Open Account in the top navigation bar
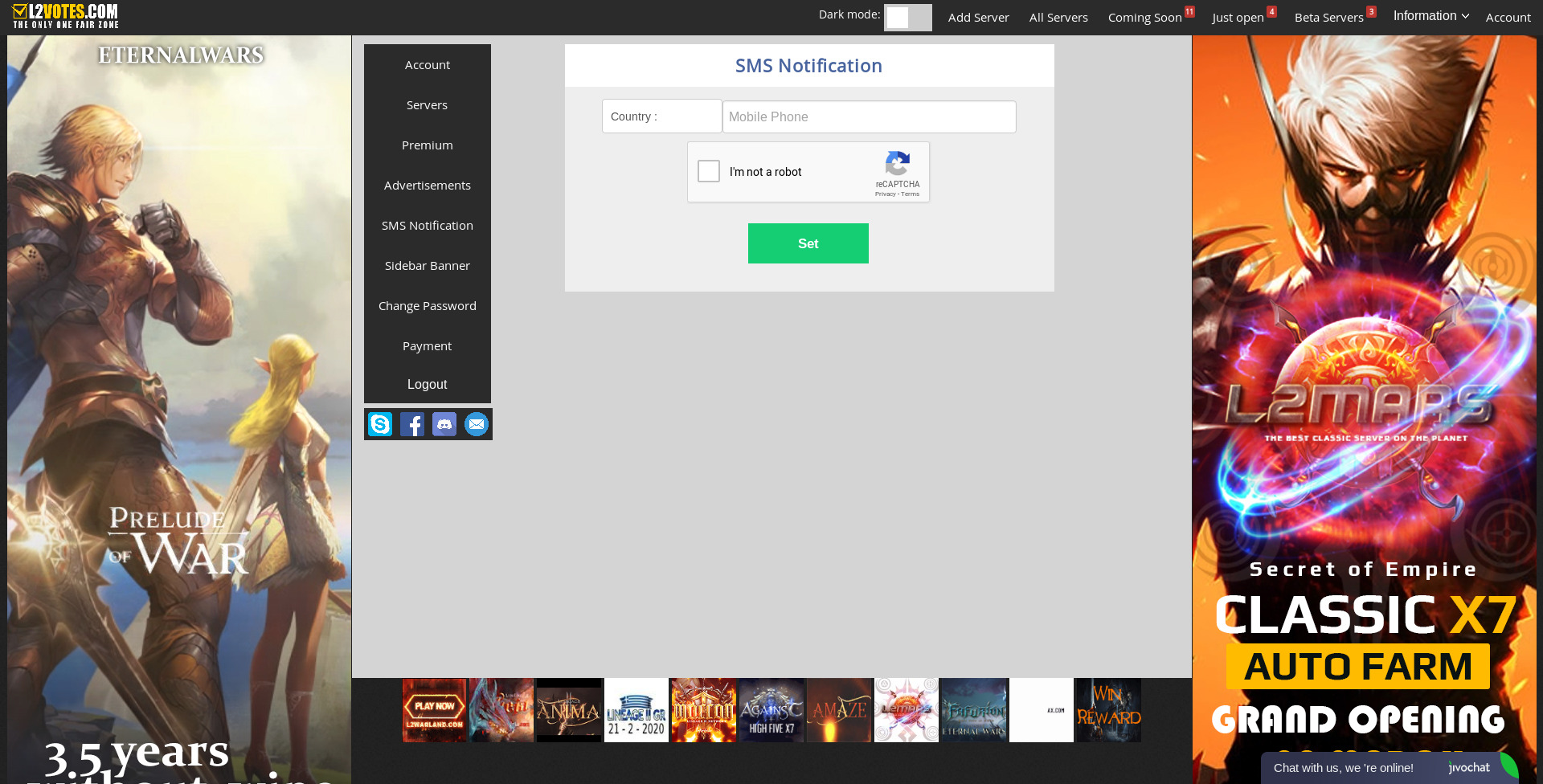Image resolution: width=1543 pixels, height=784 pixels. (1508, 18)
